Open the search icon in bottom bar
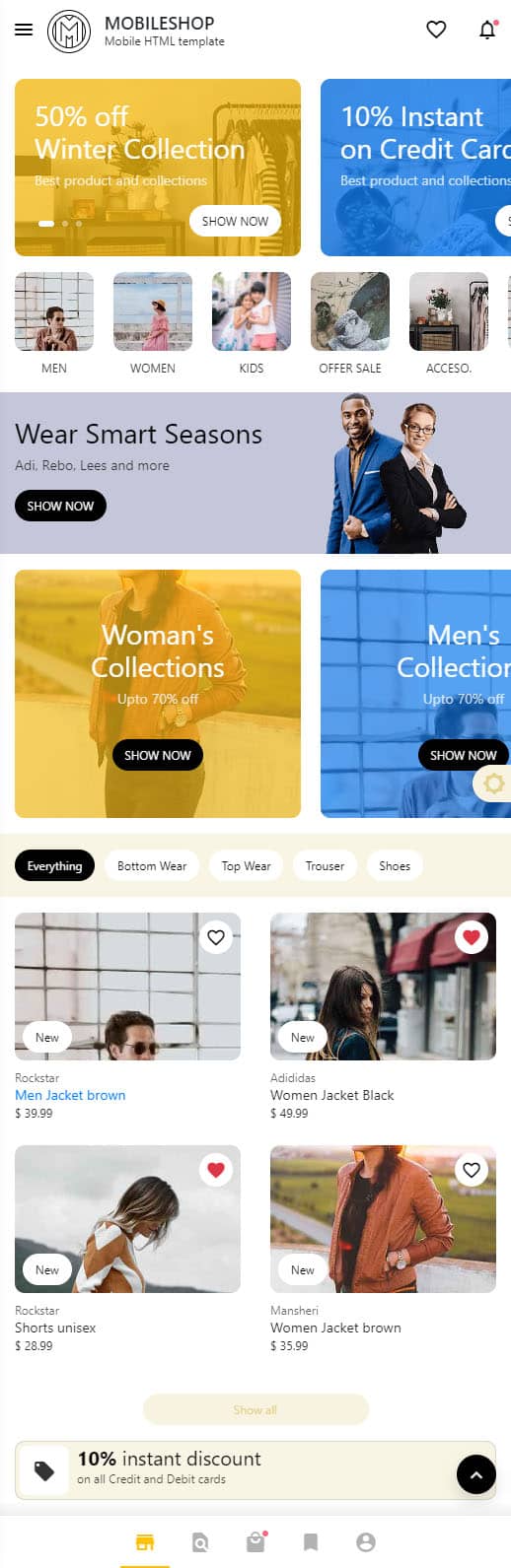 [x=200, y=1542]
